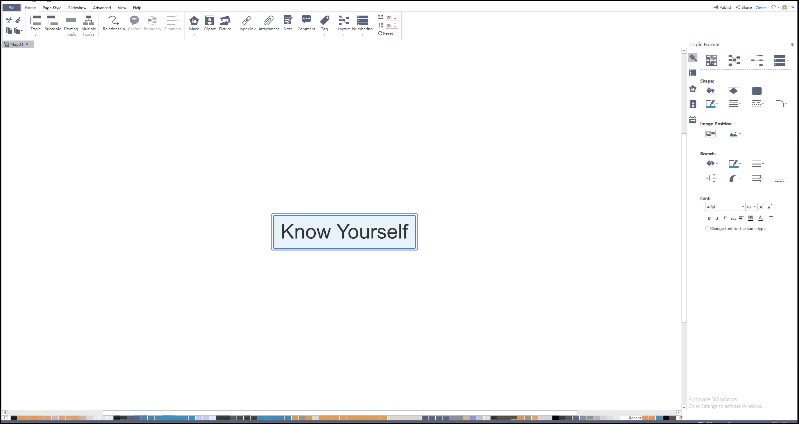This screenshot has width=799, height=424.
Task: Open Shape border line color dropdown
Action: [712, 104]
